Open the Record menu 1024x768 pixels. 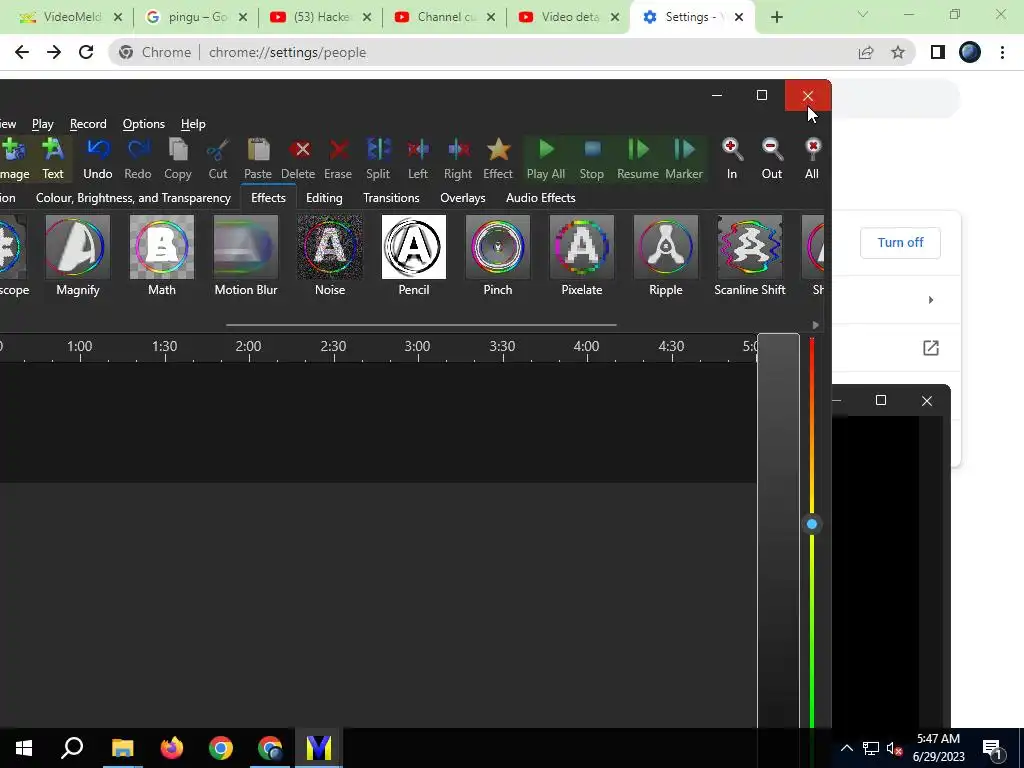88,124
